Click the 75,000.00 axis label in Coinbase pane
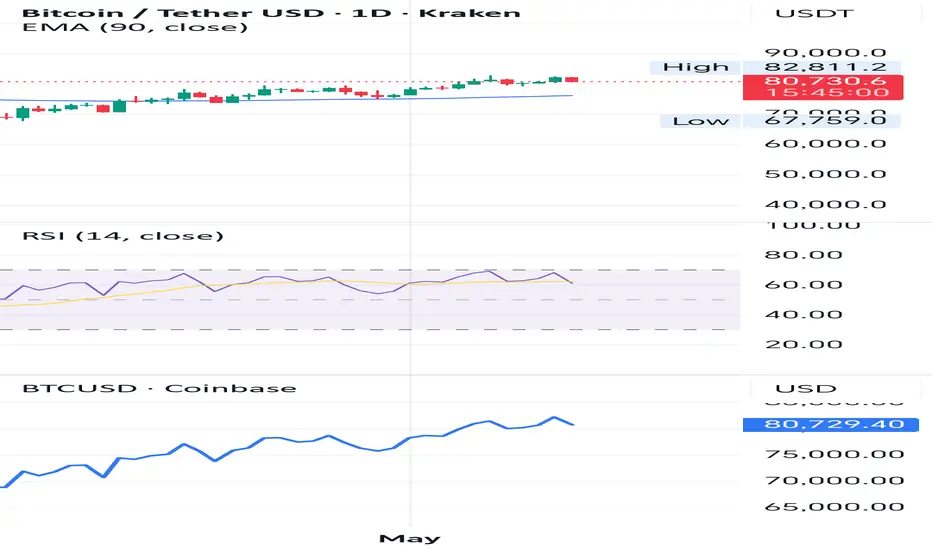This screenshot has height=550, width=932. point(835,454)
